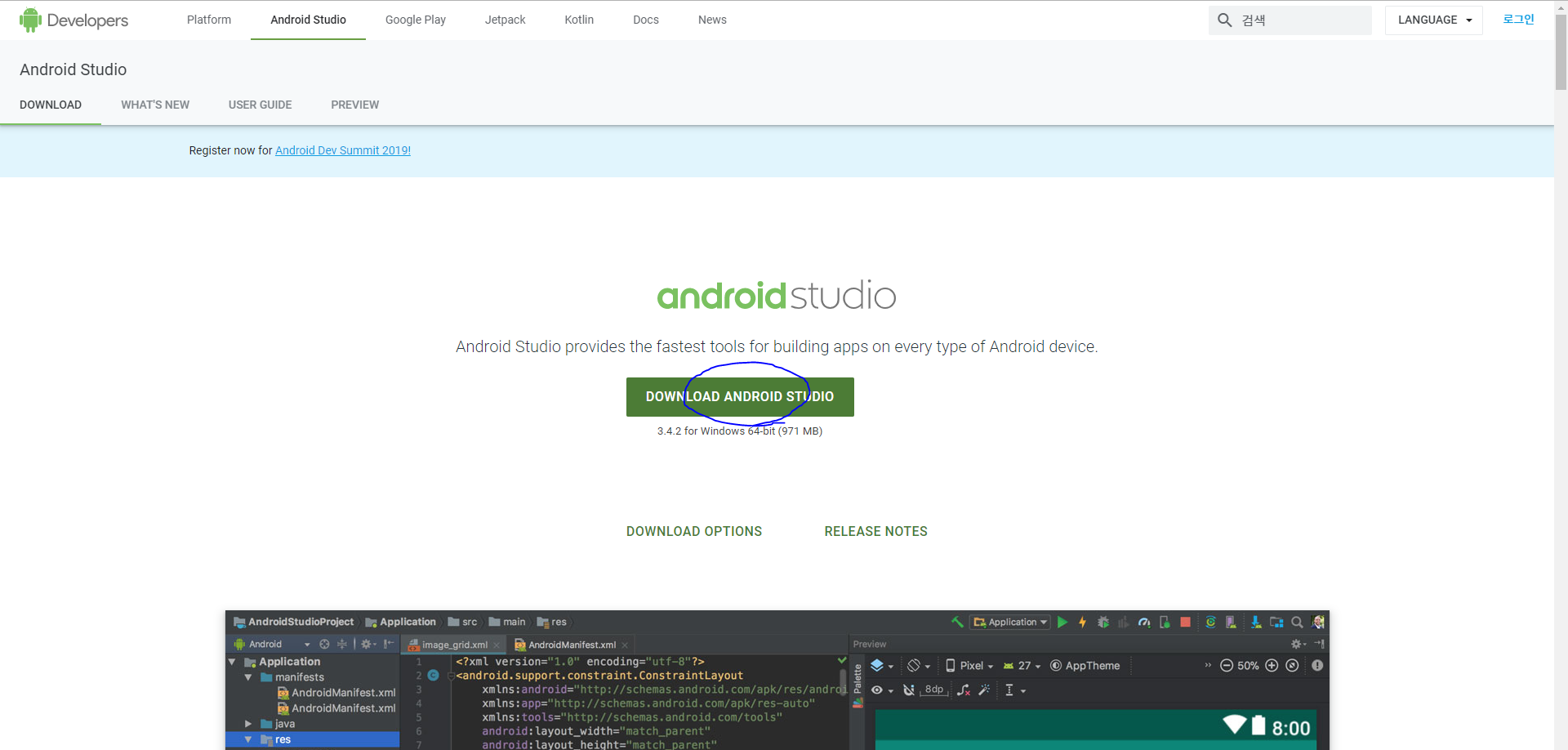1568x750 pixels.
Task: Follow the Android Dev Summit 2019! link
Action: point(343,150)
